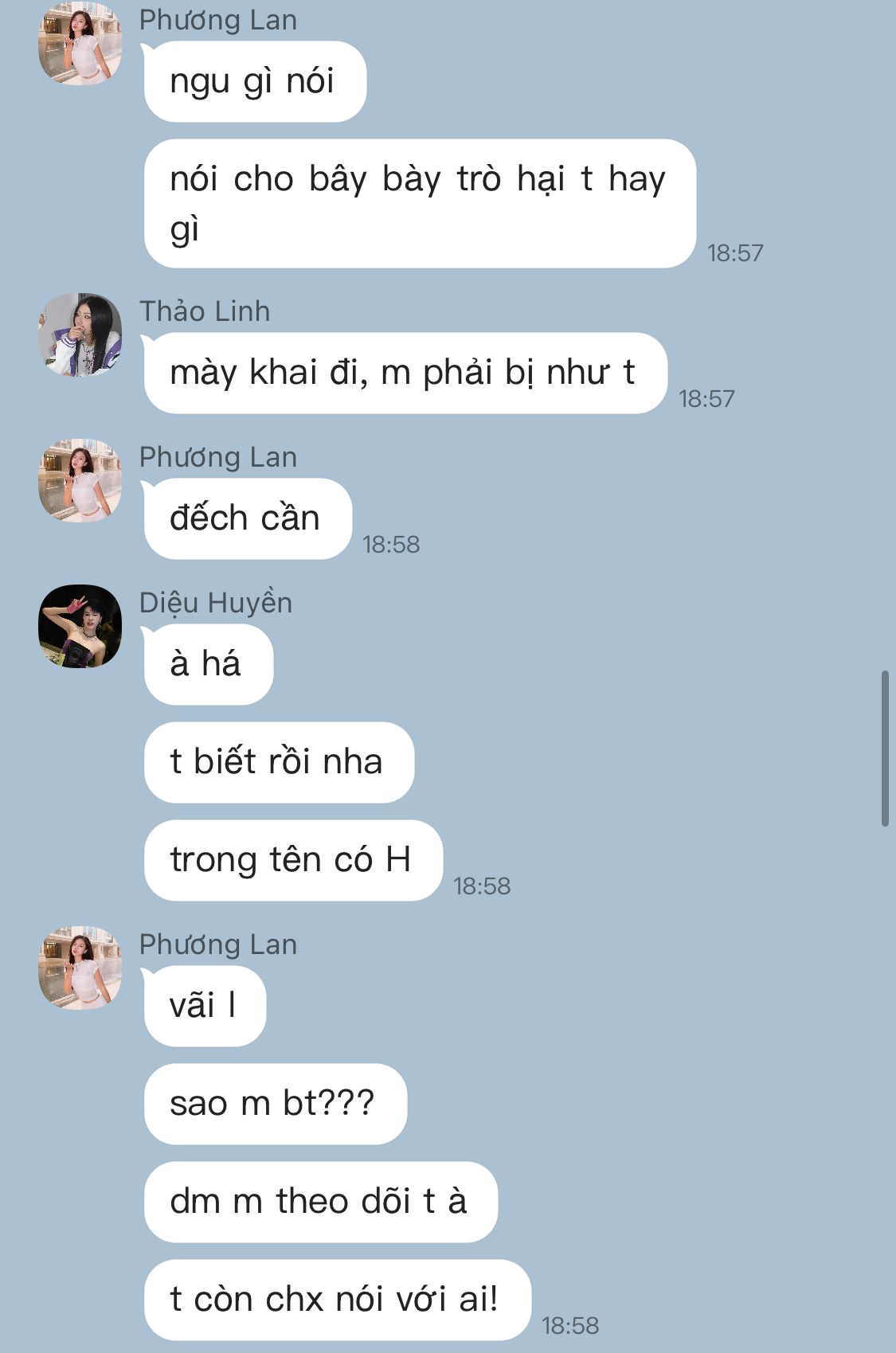Select the 'à há' message bubble
This screenshot has height=1353, width=896.
click(208, 664)
